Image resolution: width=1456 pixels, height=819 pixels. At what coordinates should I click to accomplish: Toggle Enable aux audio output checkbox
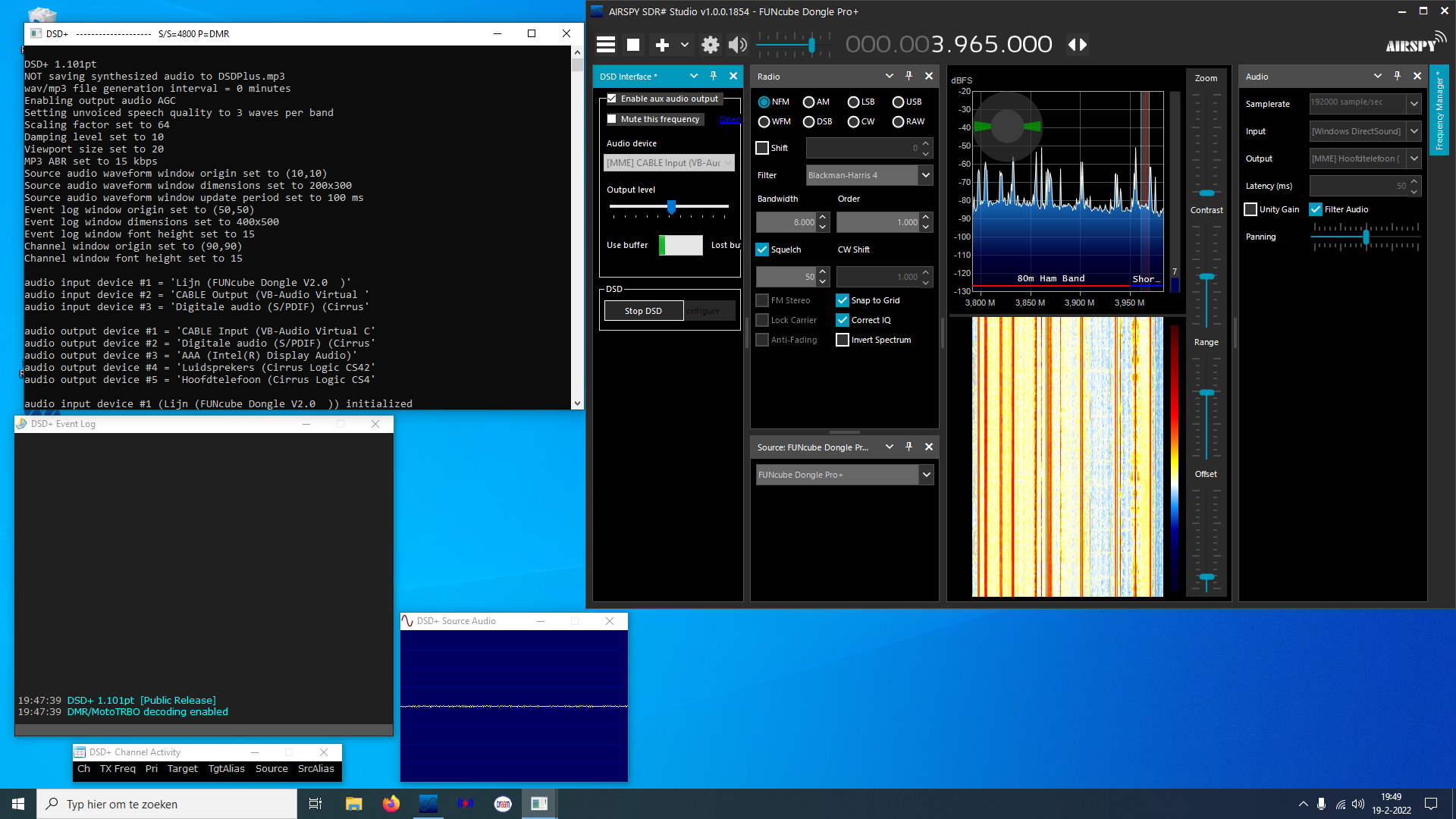click(x=612, y=99)
